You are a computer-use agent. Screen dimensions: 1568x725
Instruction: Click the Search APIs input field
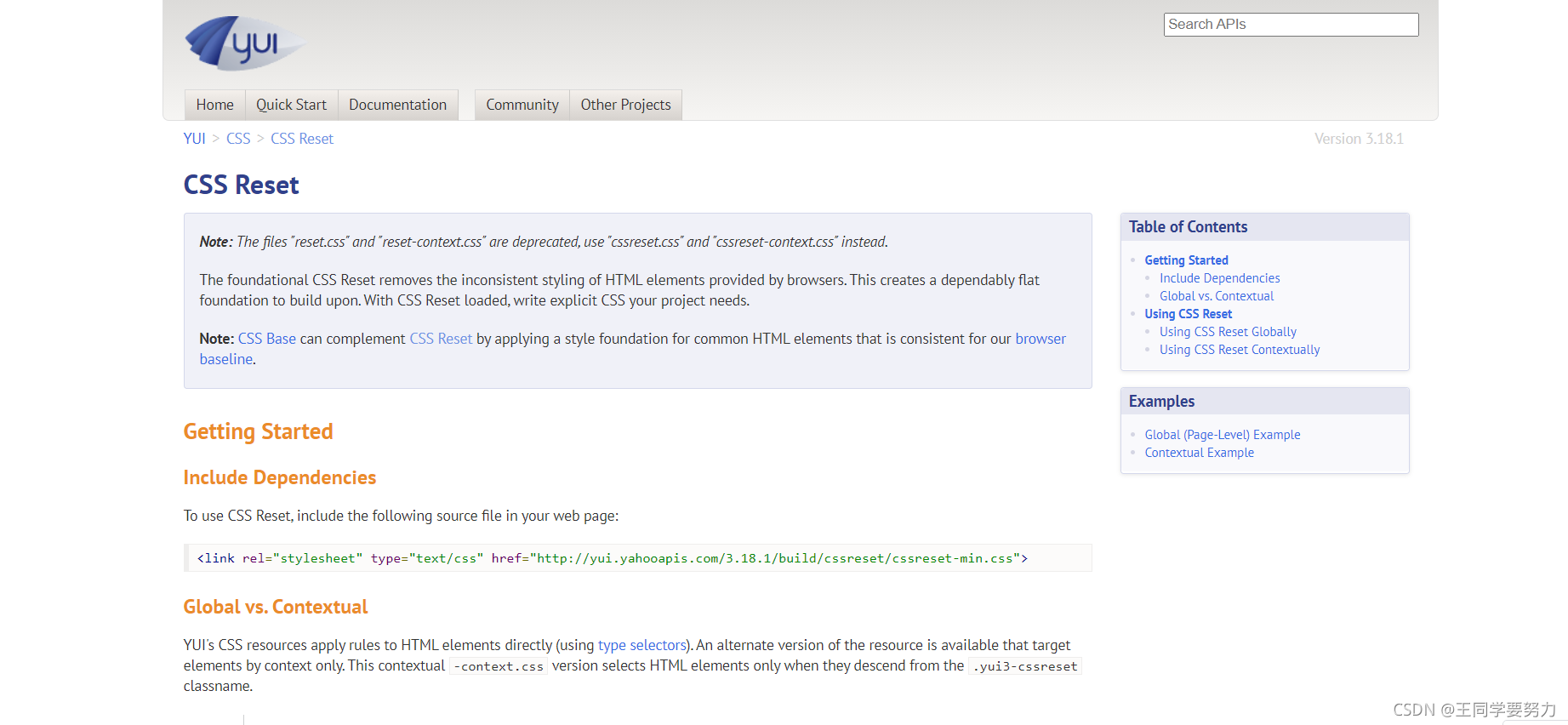tap(1291, 25)
